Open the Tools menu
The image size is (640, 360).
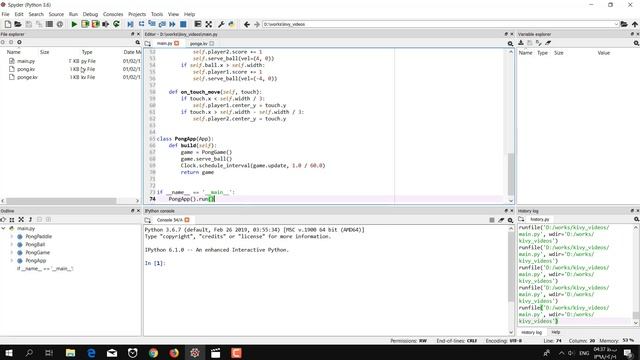[x=157, y=14]
